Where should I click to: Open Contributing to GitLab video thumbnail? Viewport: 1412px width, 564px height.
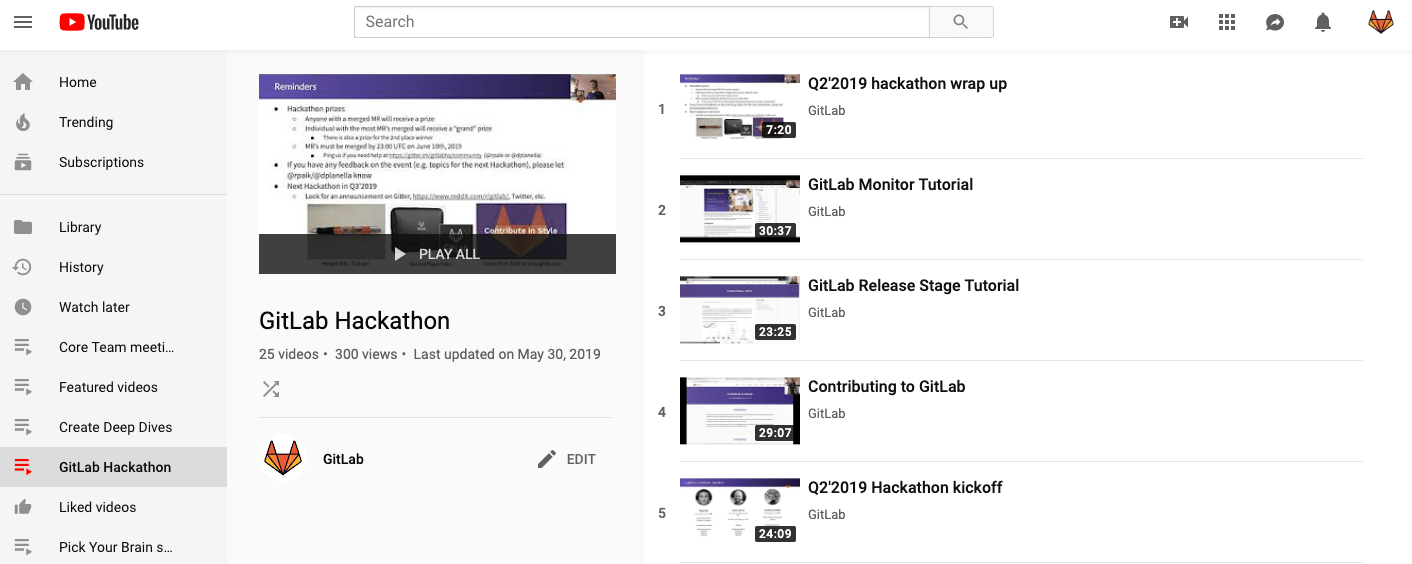pos(739,410)
